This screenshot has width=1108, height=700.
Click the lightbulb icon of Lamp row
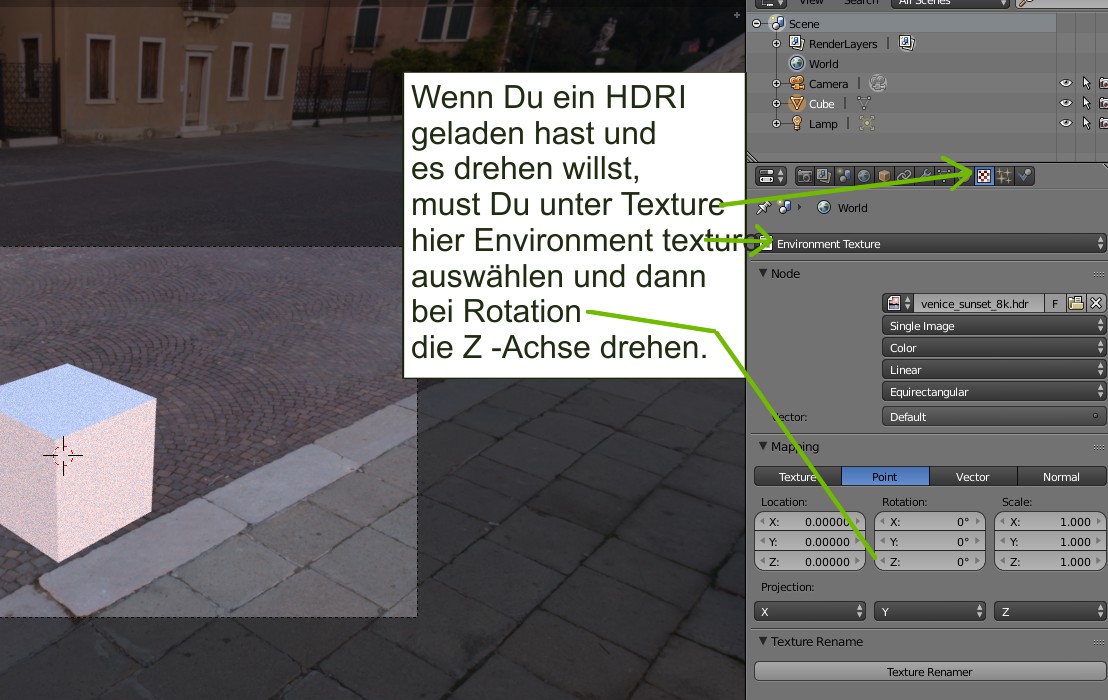tap(797, 124)
